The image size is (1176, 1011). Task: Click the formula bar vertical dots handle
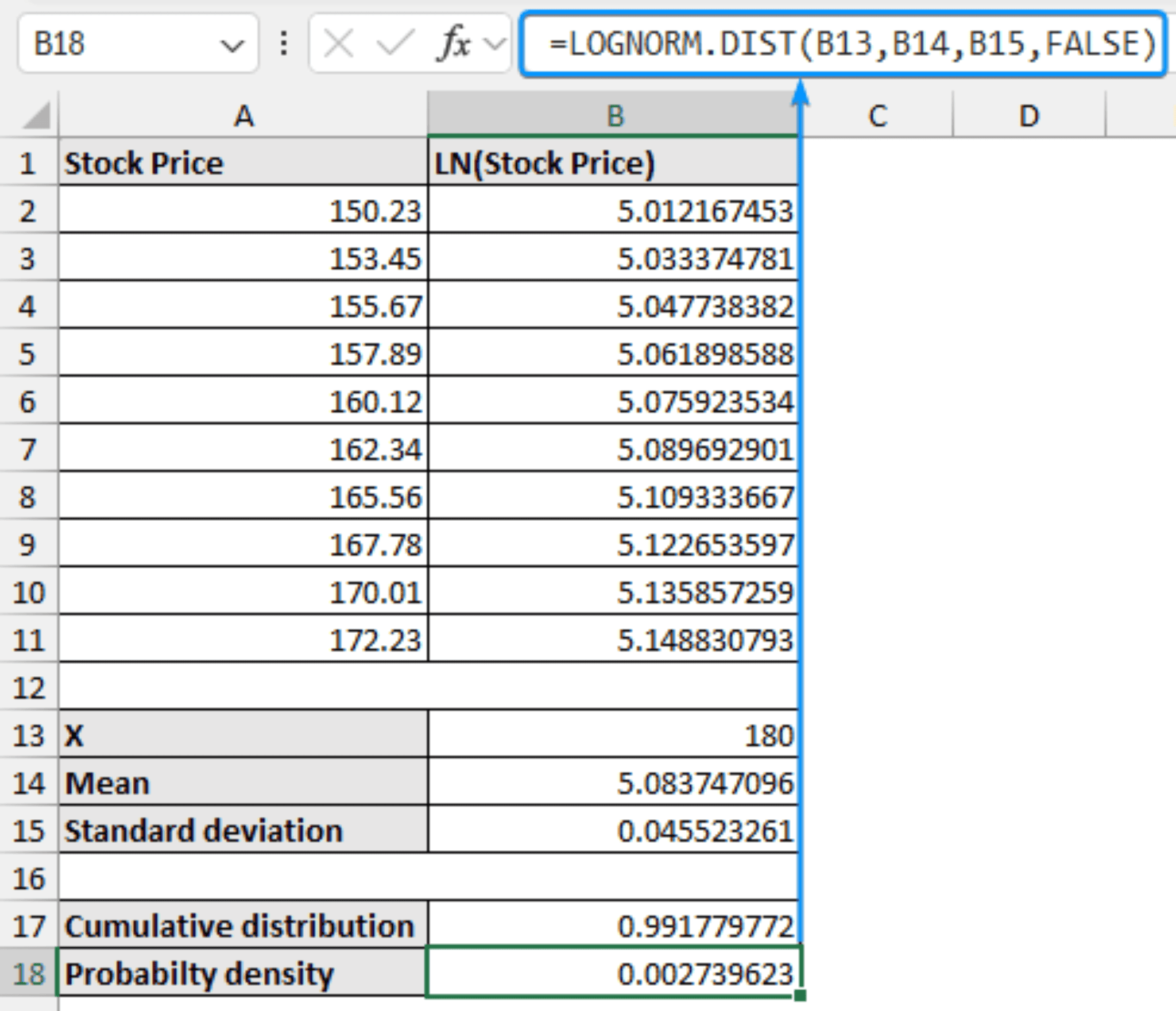[284, 44]
